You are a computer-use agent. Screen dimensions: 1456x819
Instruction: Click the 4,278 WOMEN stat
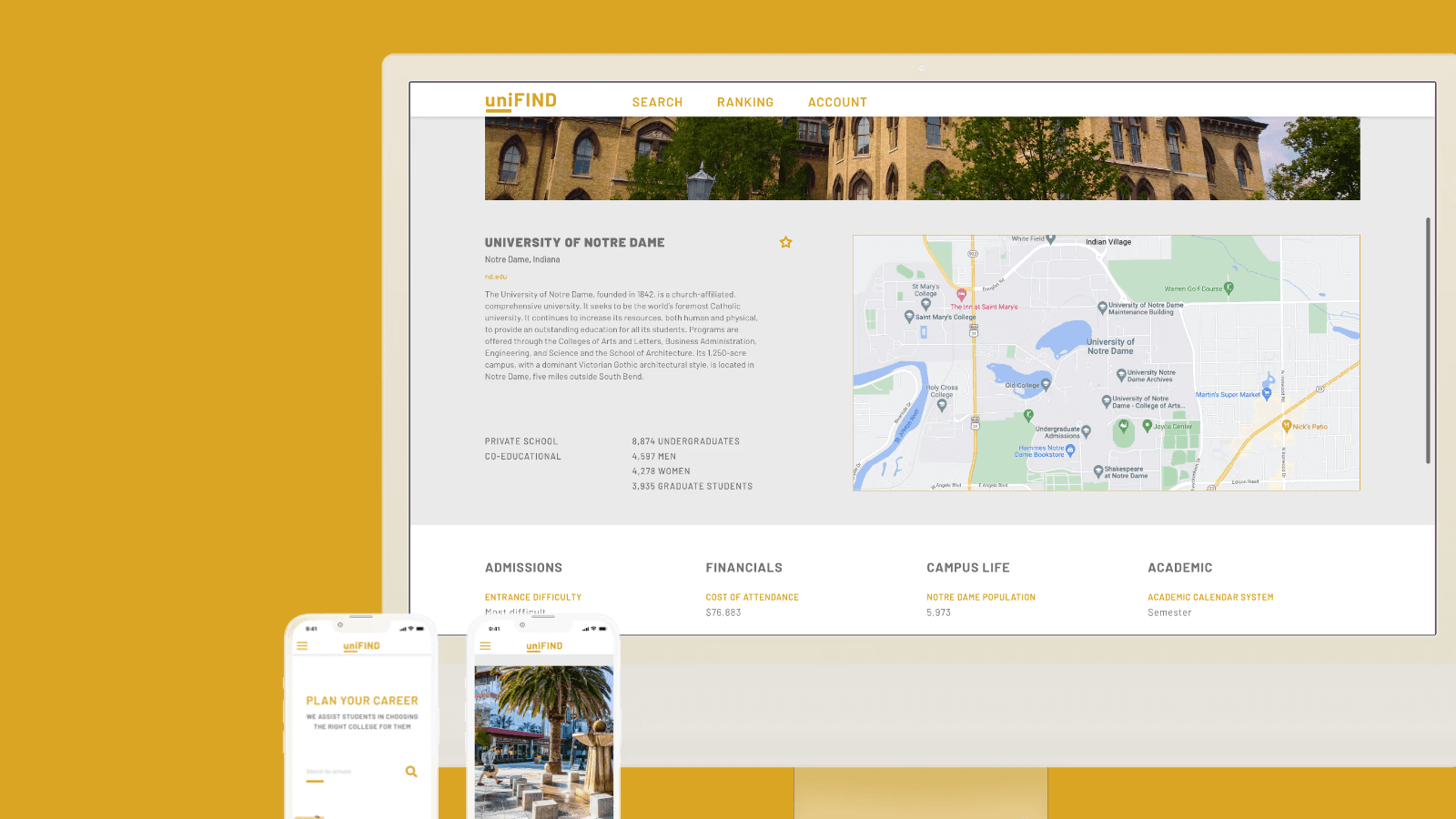coord(662,471)
